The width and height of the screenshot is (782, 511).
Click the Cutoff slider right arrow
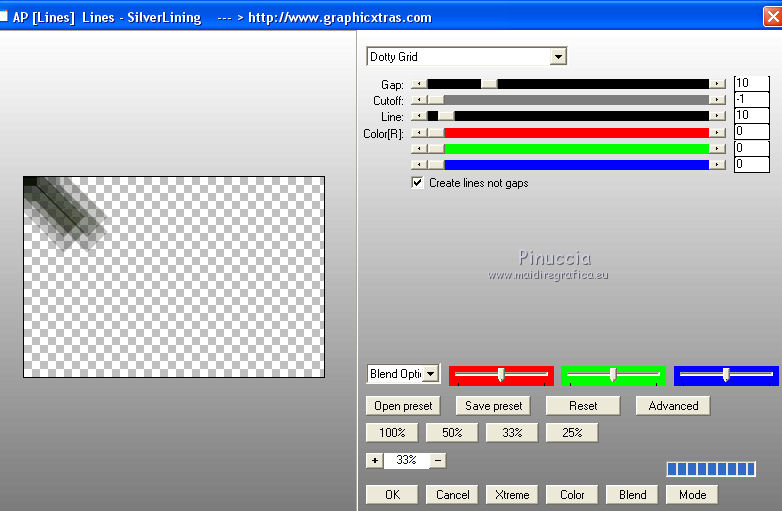tap(717, 100)
